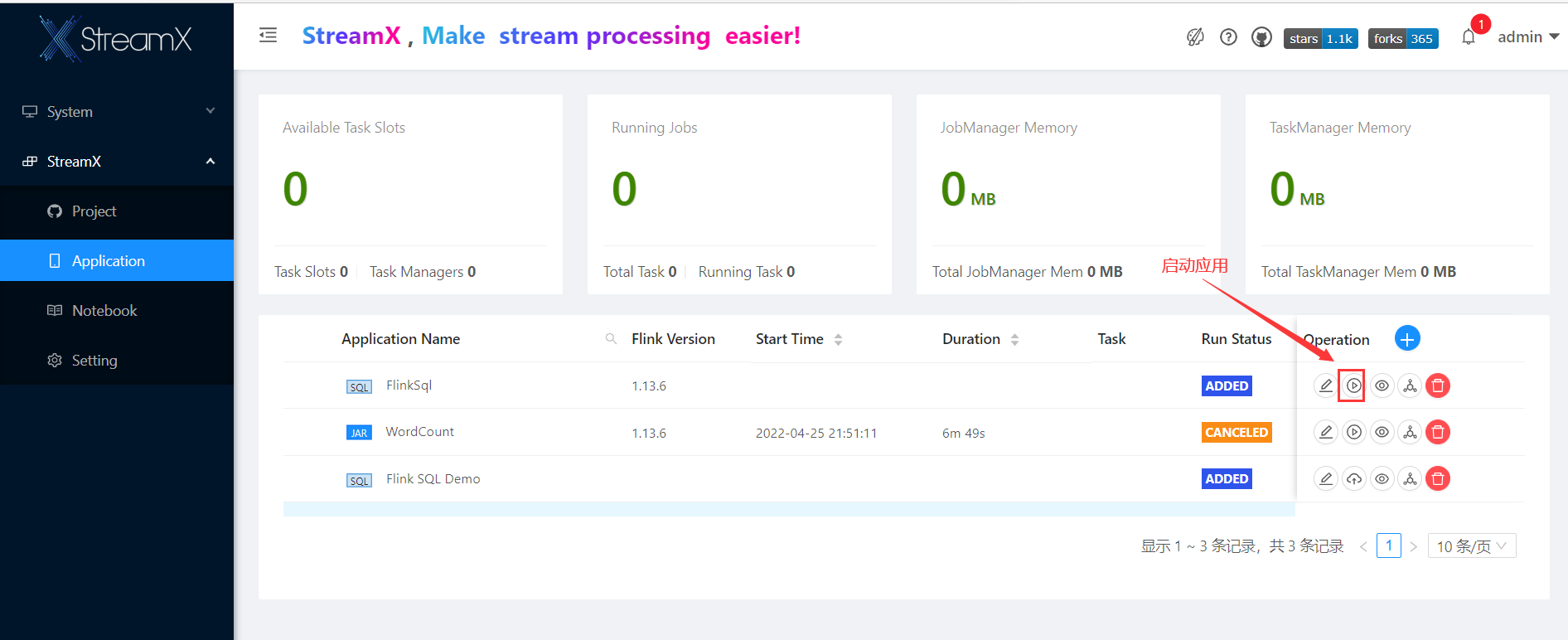This screenshot has height=640, width=1568.
Task: Go to the Project menu item
Action: 117,211
